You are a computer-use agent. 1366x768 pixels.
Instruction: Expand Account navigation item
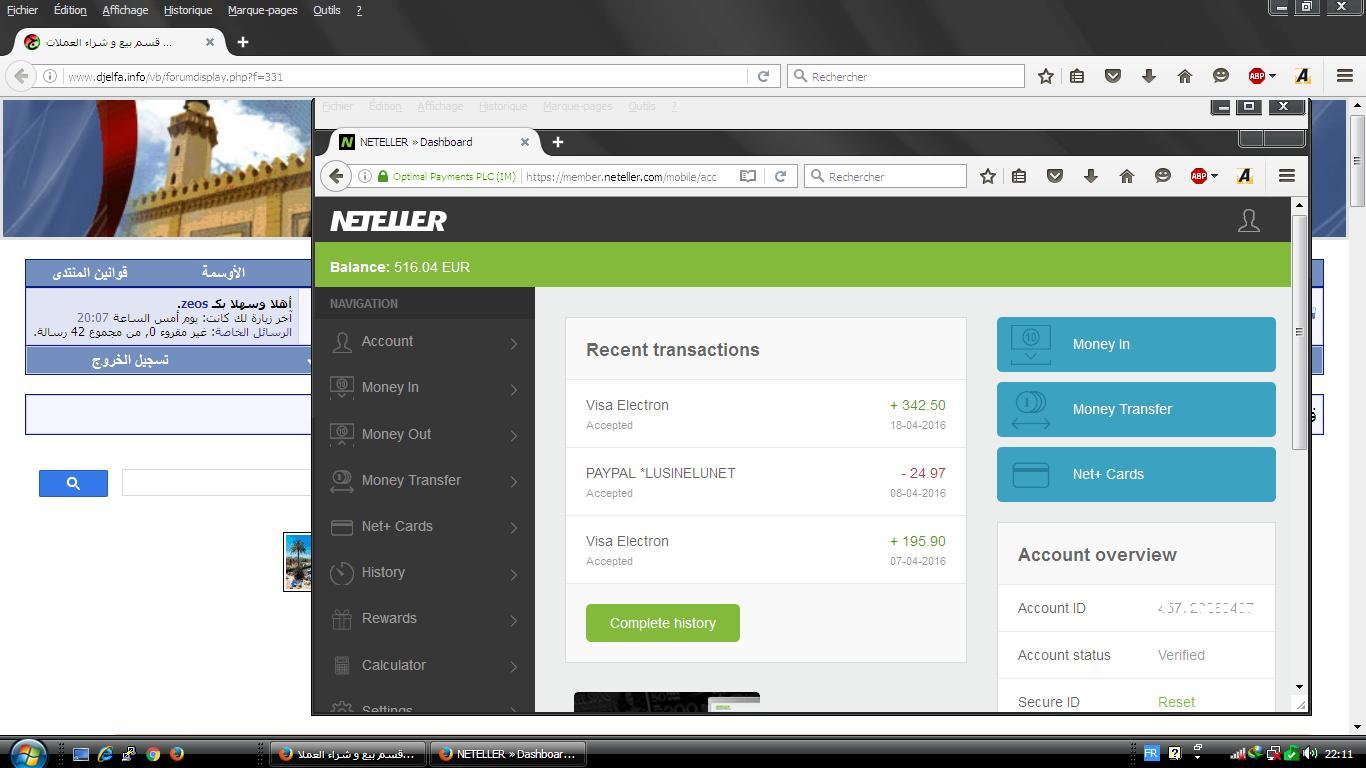(424, 342)
